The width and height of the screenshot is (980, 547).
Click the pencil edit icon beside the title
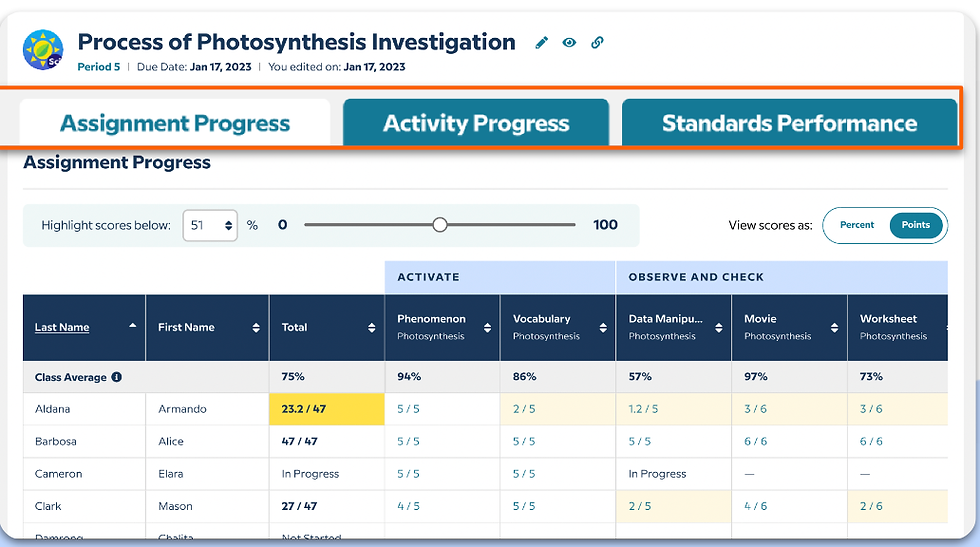tap(542, 43)
